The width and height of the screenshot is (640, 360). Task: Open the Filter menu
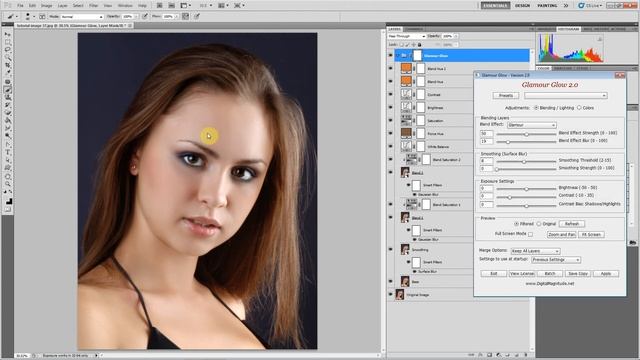[93, 6]
